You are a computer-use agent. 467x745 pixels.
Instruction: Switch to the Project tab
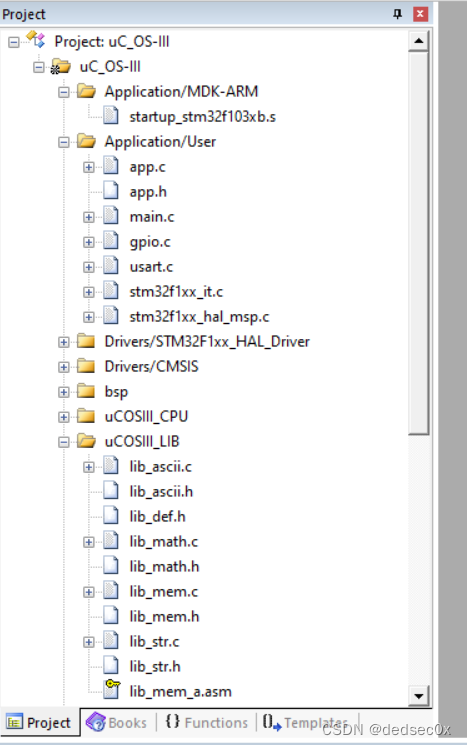40,722
